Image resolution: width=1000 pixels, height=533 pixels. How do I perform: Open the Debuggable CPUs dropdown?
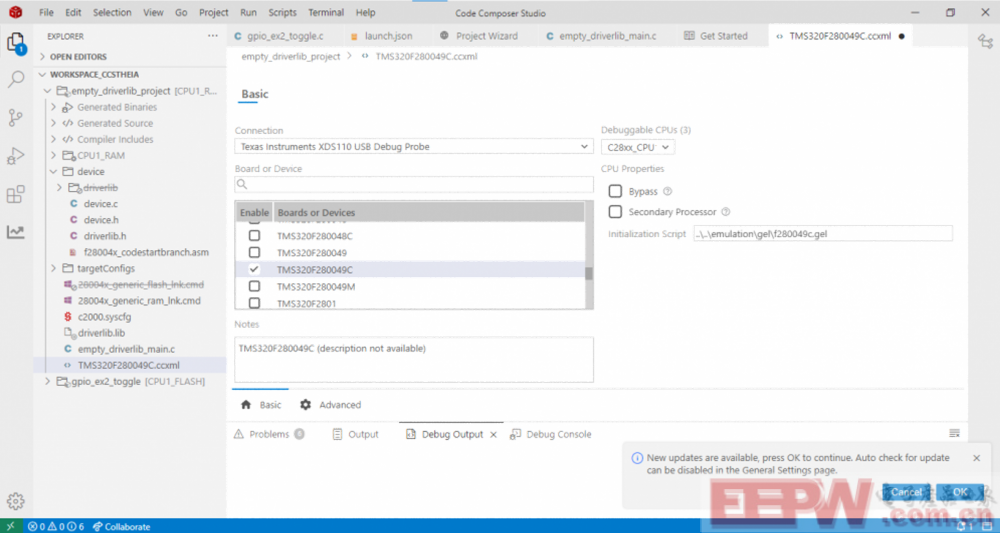click(x=638, y=147)
